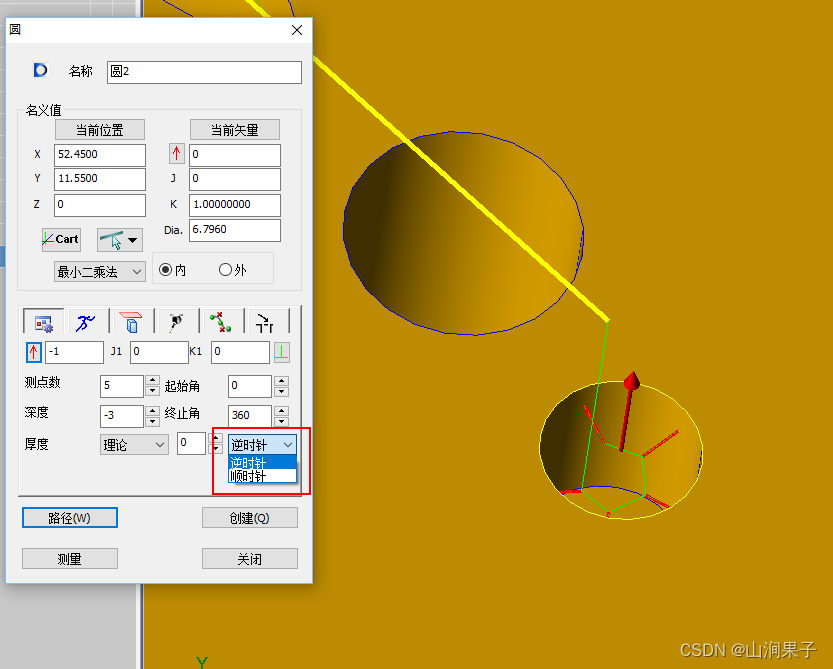
Task: Increase 测点数 using the up stepper arrow
Action: pos(152,380)
